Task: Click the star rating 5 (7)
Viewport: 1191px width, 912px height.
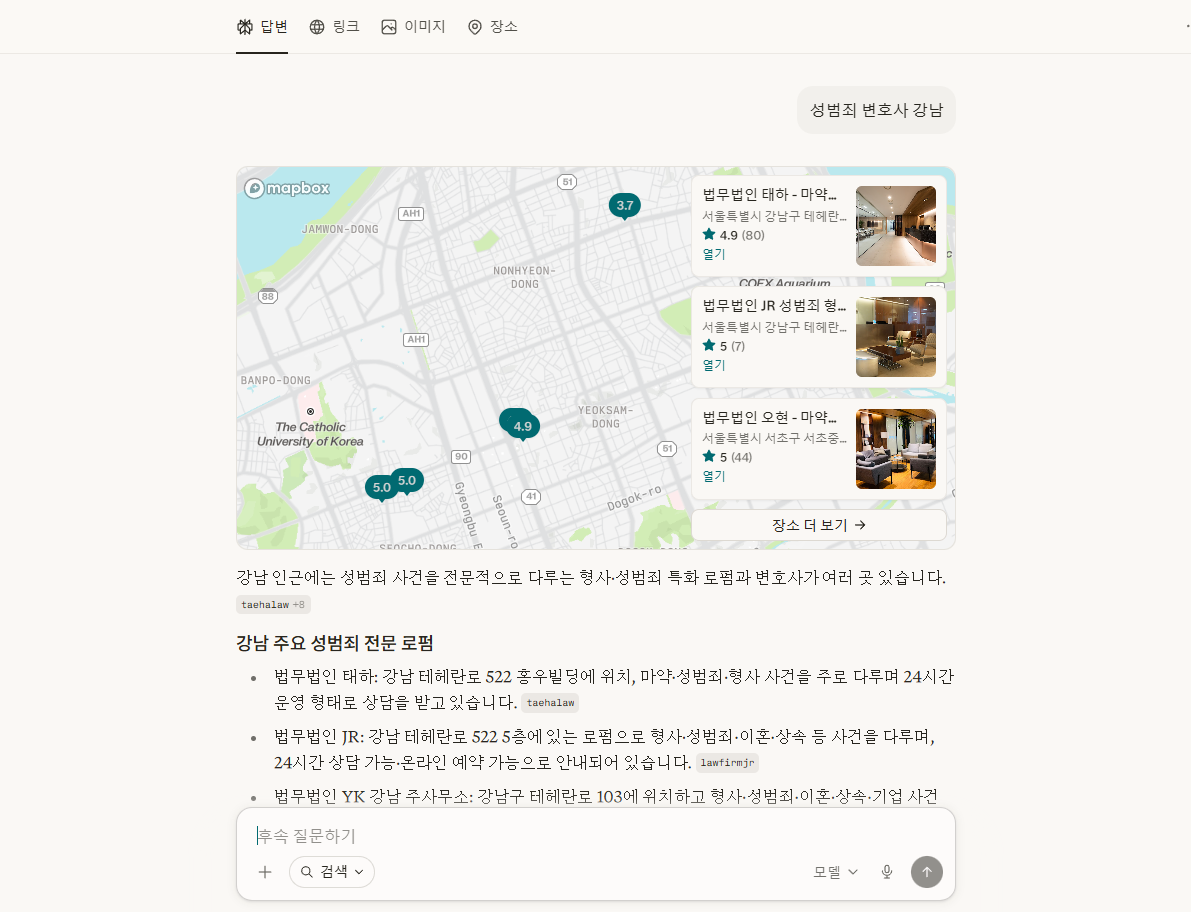Action: tap(724, 346)
